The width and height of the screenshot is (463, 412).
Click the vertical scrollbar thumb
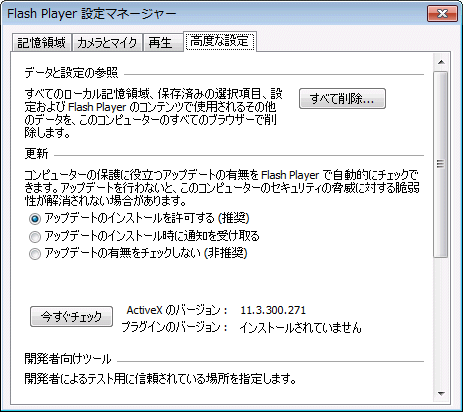pos(441,164)
